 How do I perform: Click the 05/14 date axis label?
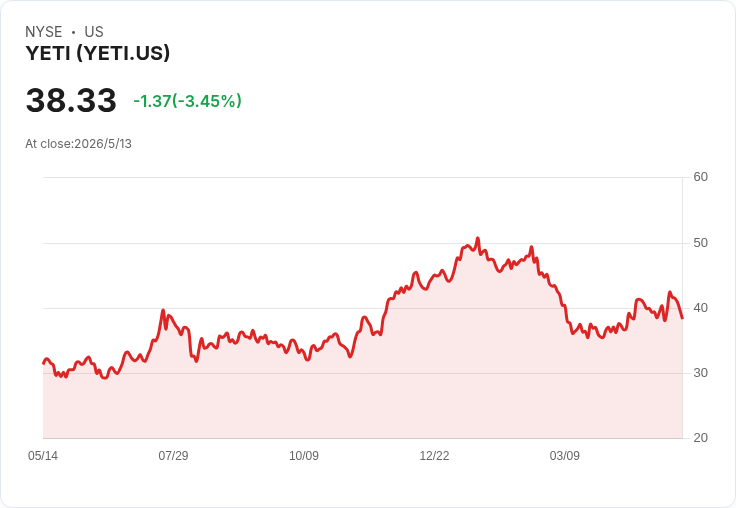pos(43,455)
